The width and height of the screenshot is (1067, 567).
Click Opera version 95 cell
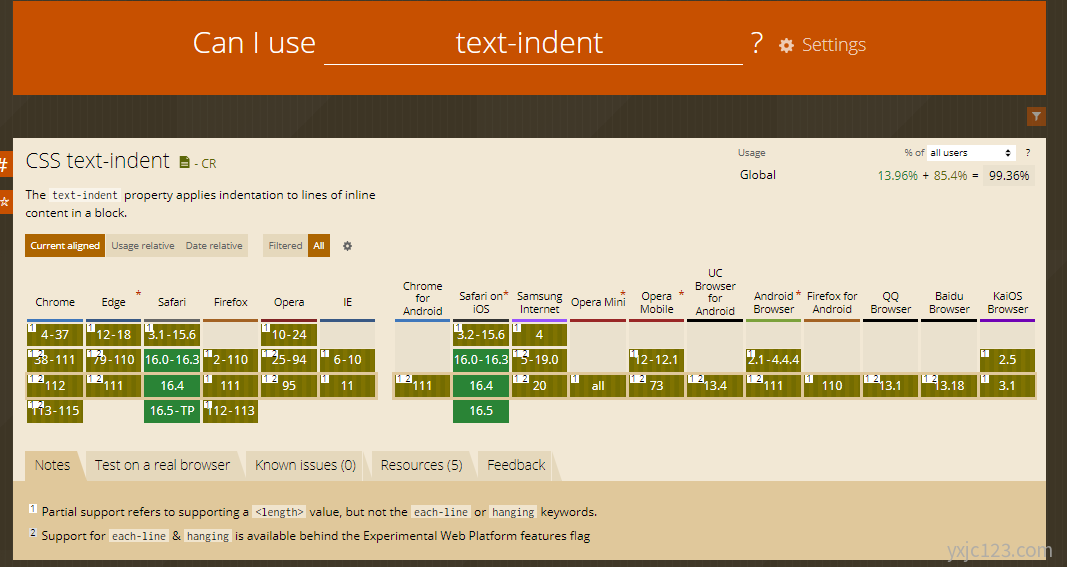click(x=289, y=385)
